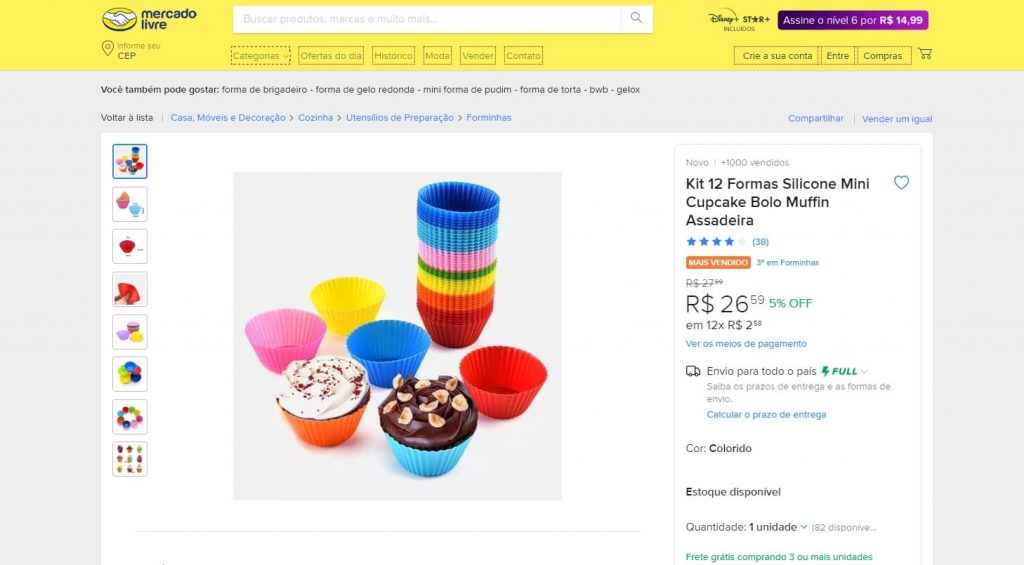Open the shopping cart icon
Screen dimensions: 1024x565
point(925,54)
